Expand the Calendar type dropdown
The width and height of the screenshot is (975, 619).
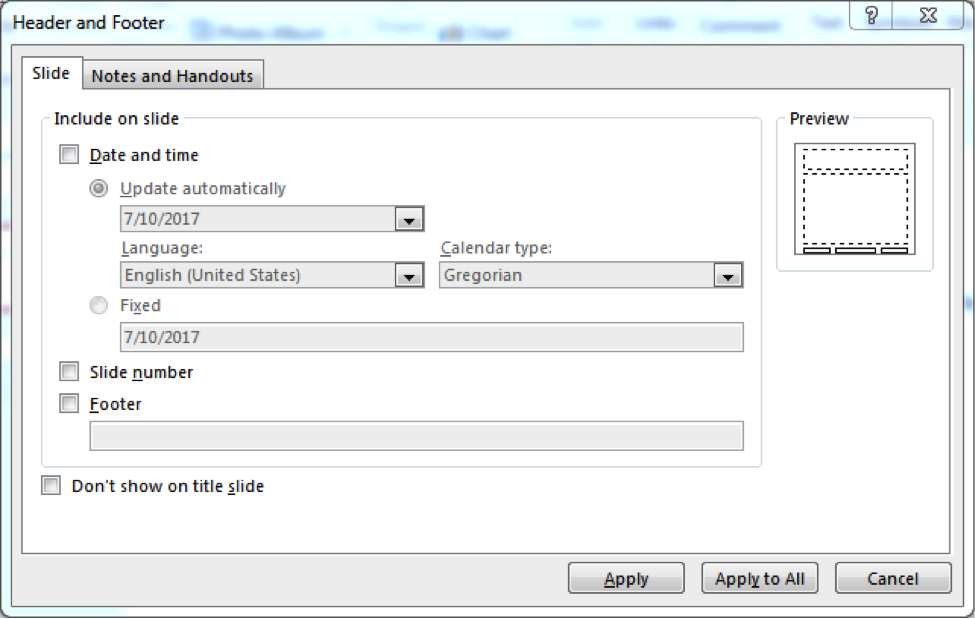coord(727,275)
